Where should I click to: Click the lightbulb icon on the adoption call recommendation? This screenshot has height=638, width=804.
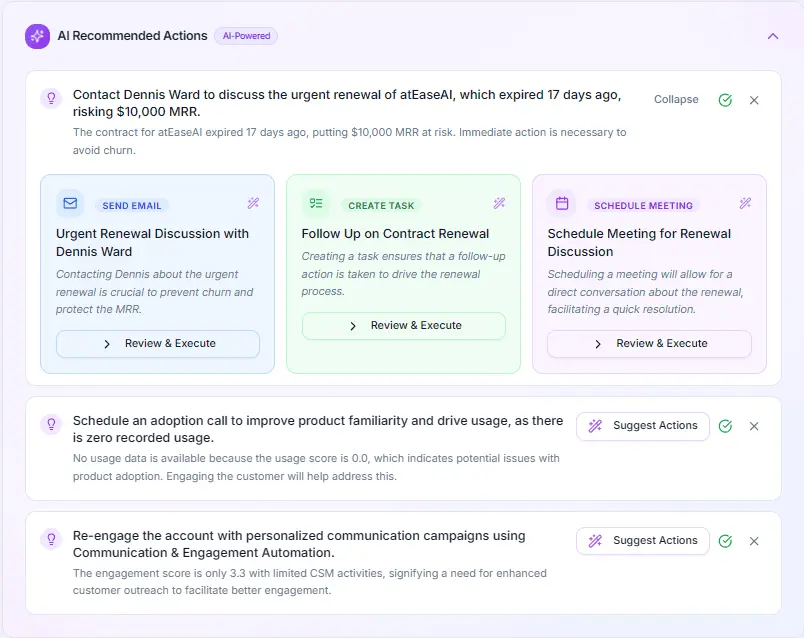(51, 424)
